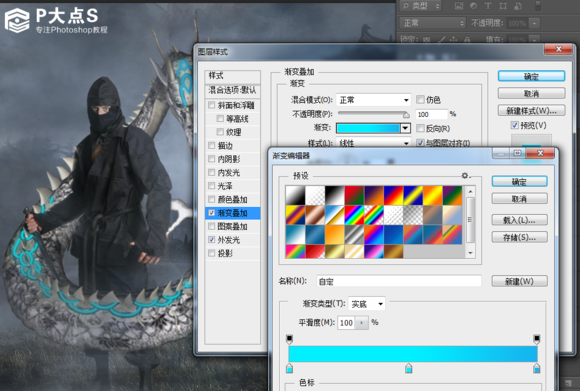The height and width of the screenshot is (391, 580).
Task: Open Layers panel 不透明度 arrow
Action: click(x=534, y=23)
